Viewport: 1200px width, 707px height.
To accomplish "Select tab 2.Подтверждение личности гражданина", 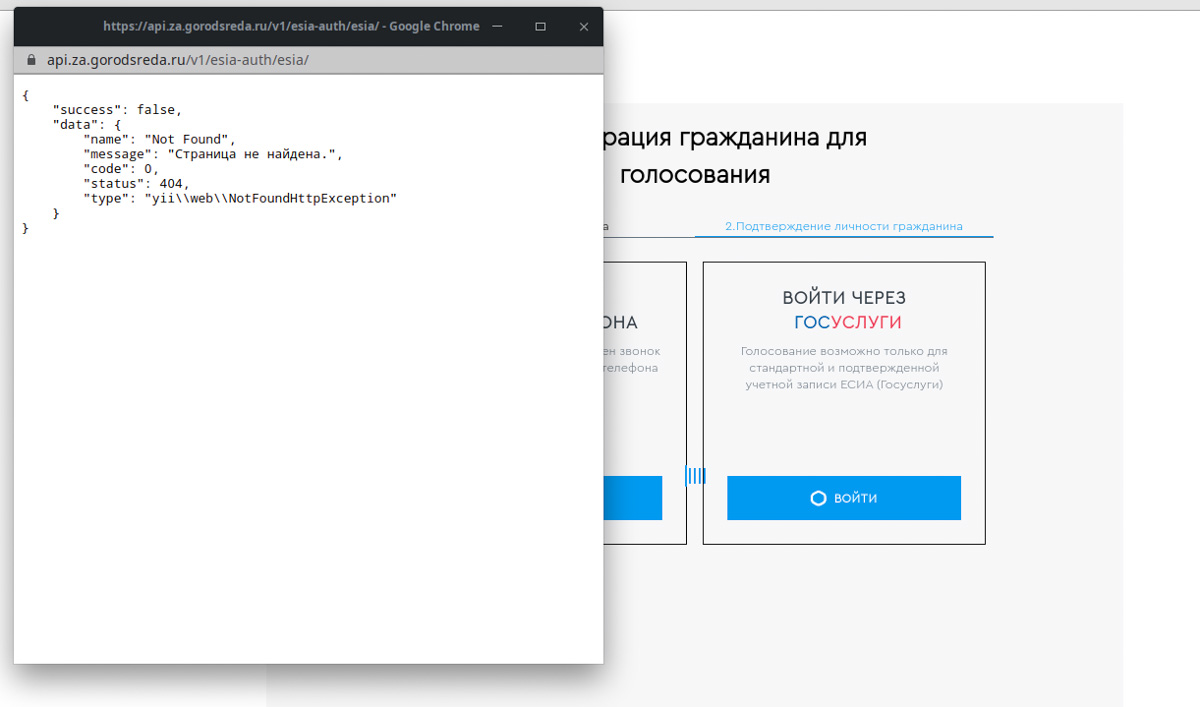I will [x=845, y=226].
